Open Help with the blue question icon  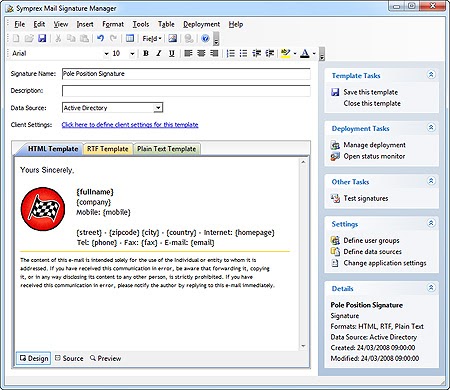pyautogui.click(x=205, y=38)
